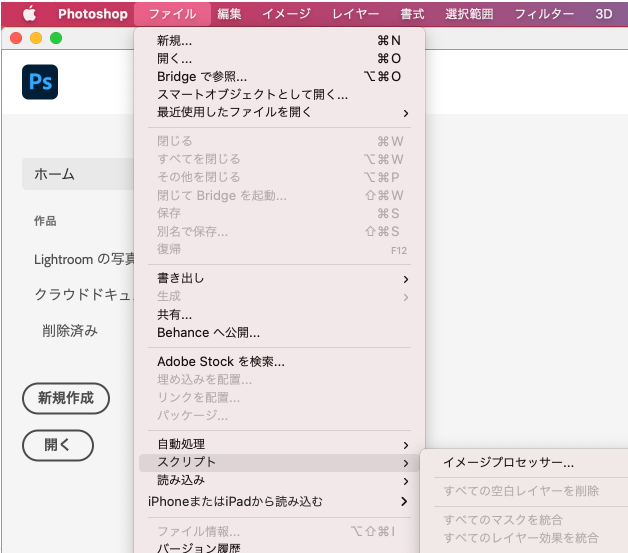Screen dimensions: 628x553
Task: Open the 選択範囲 menu
Action: 469,14
